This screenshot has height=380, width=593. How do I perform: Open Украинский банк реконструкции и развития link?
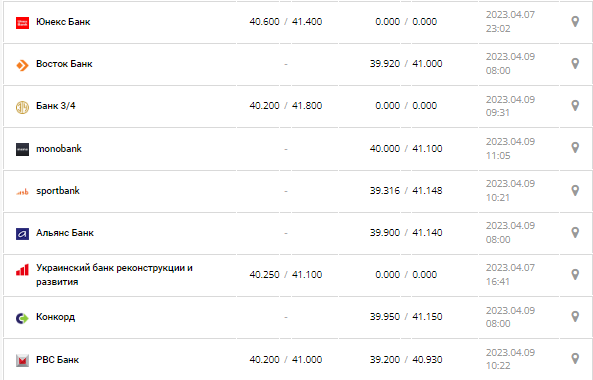tap(114, 275)
